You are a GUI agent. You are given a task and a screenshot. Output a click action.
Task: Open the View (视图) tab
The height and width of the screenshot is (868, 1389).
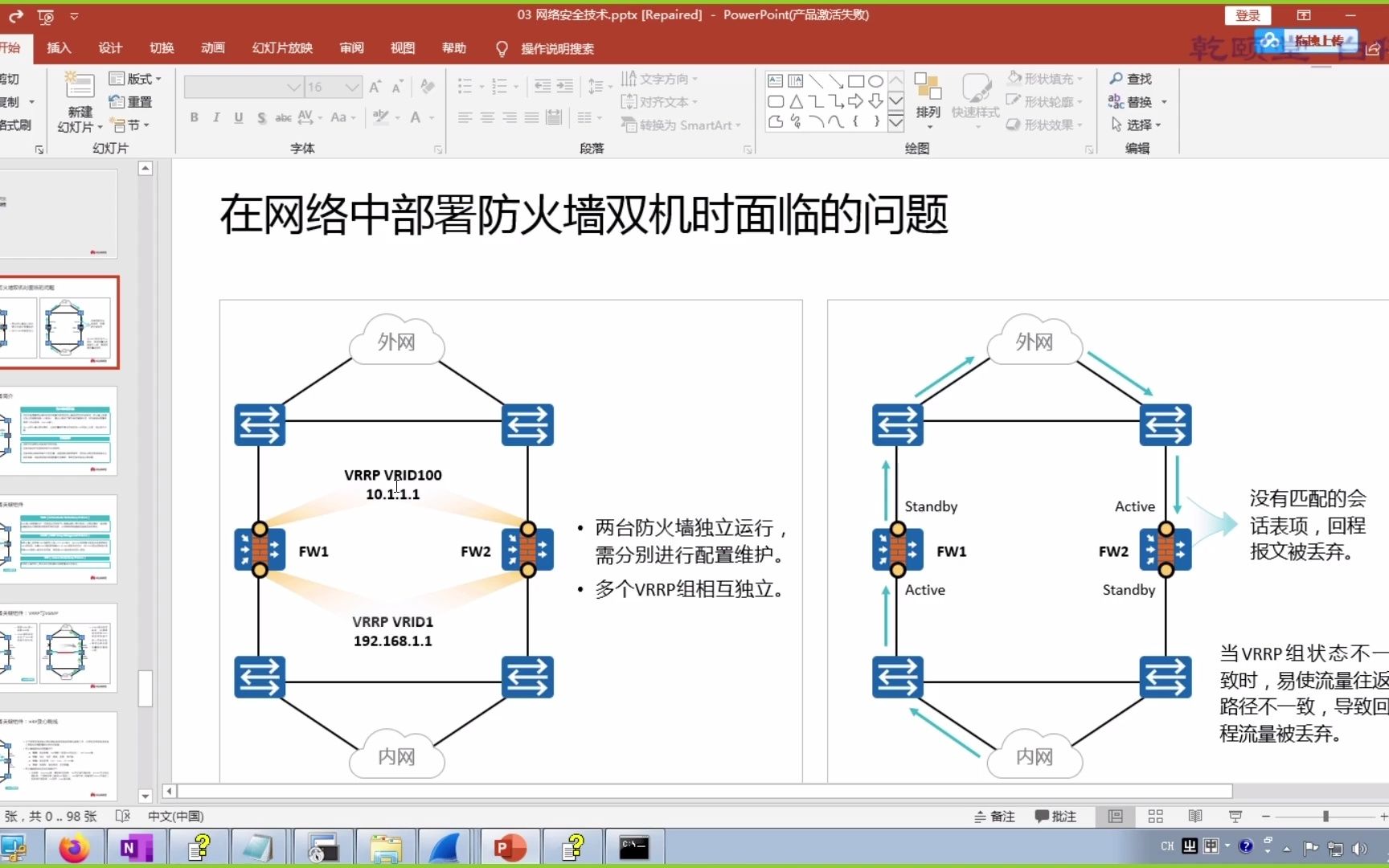[x=403, y=48]
